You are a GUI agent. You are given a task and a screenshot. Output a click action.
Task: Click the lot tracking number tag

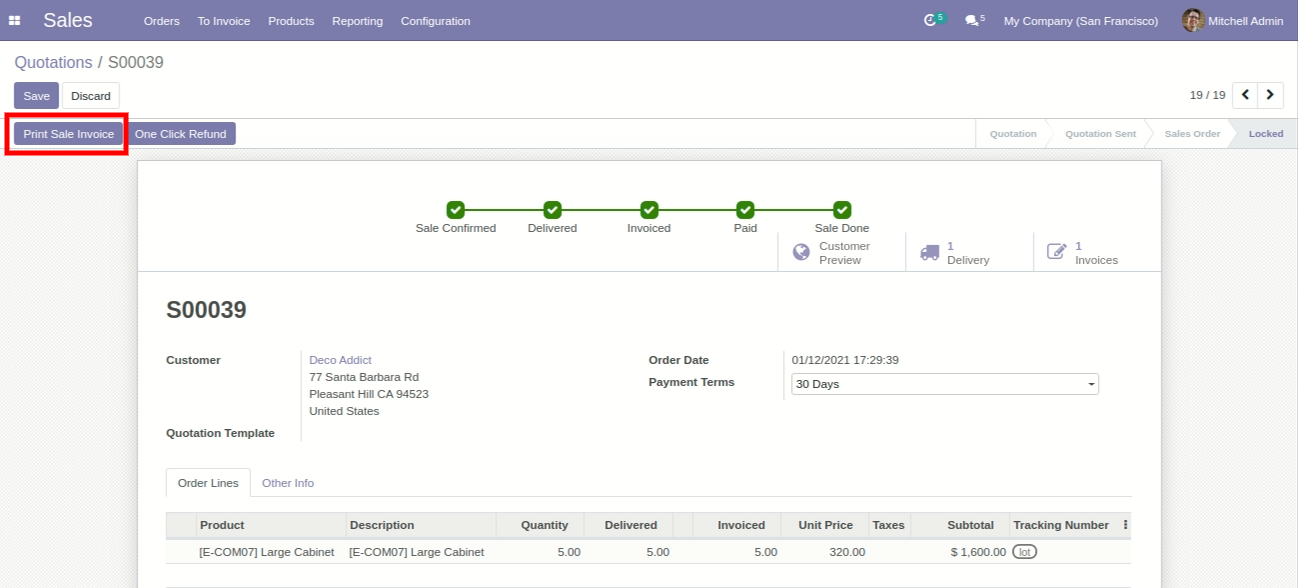click(x=1024, y=552)
